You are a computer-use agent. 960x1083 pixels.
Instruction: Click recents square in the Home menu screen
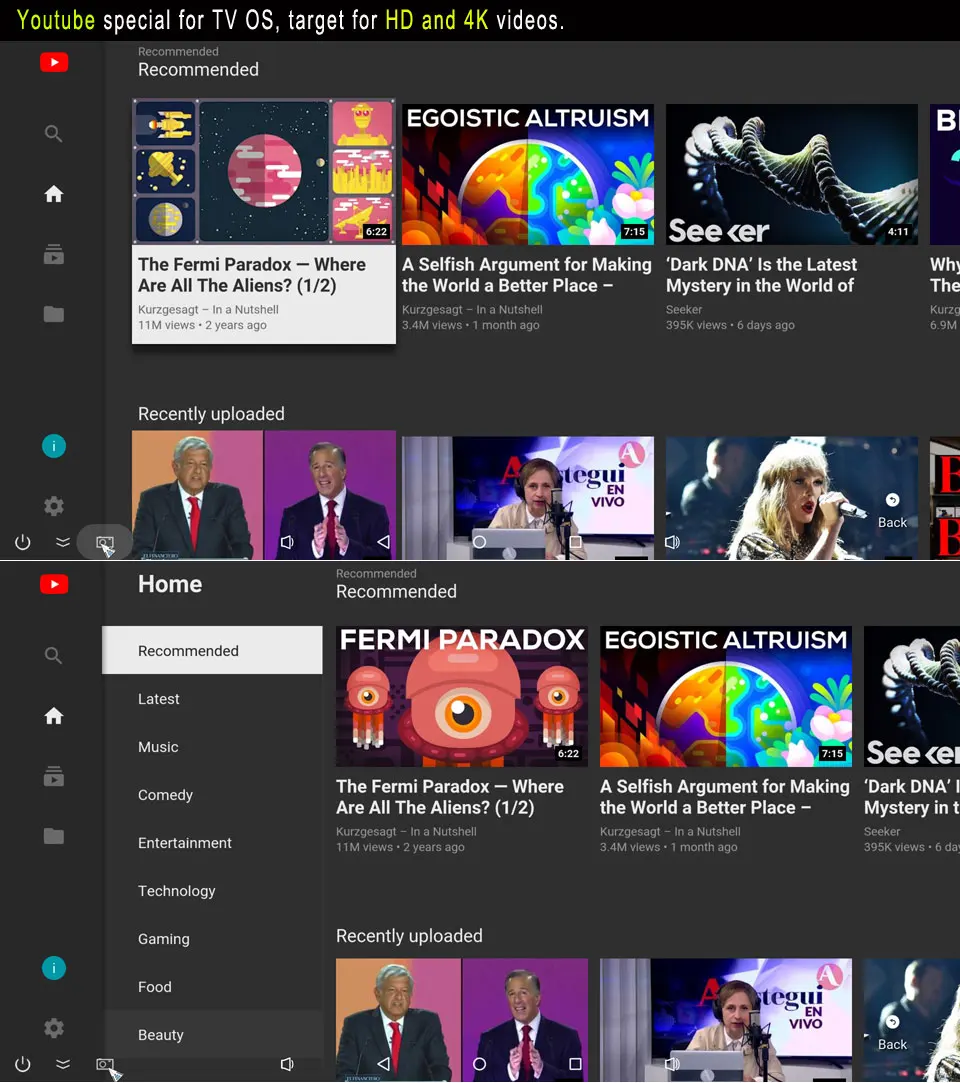point(575,1064)
